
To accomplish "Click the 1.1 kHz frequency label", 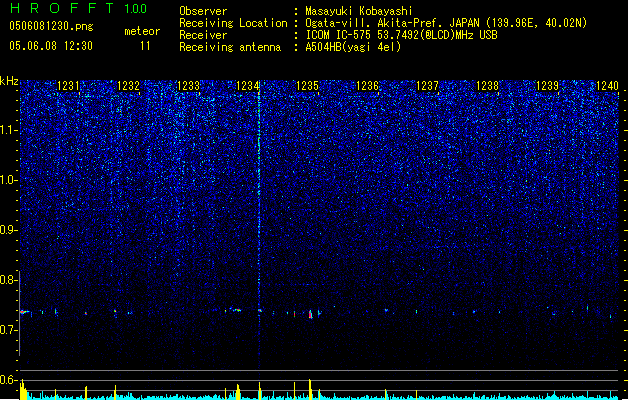I will pyautogui.click(x=8, y=130).
